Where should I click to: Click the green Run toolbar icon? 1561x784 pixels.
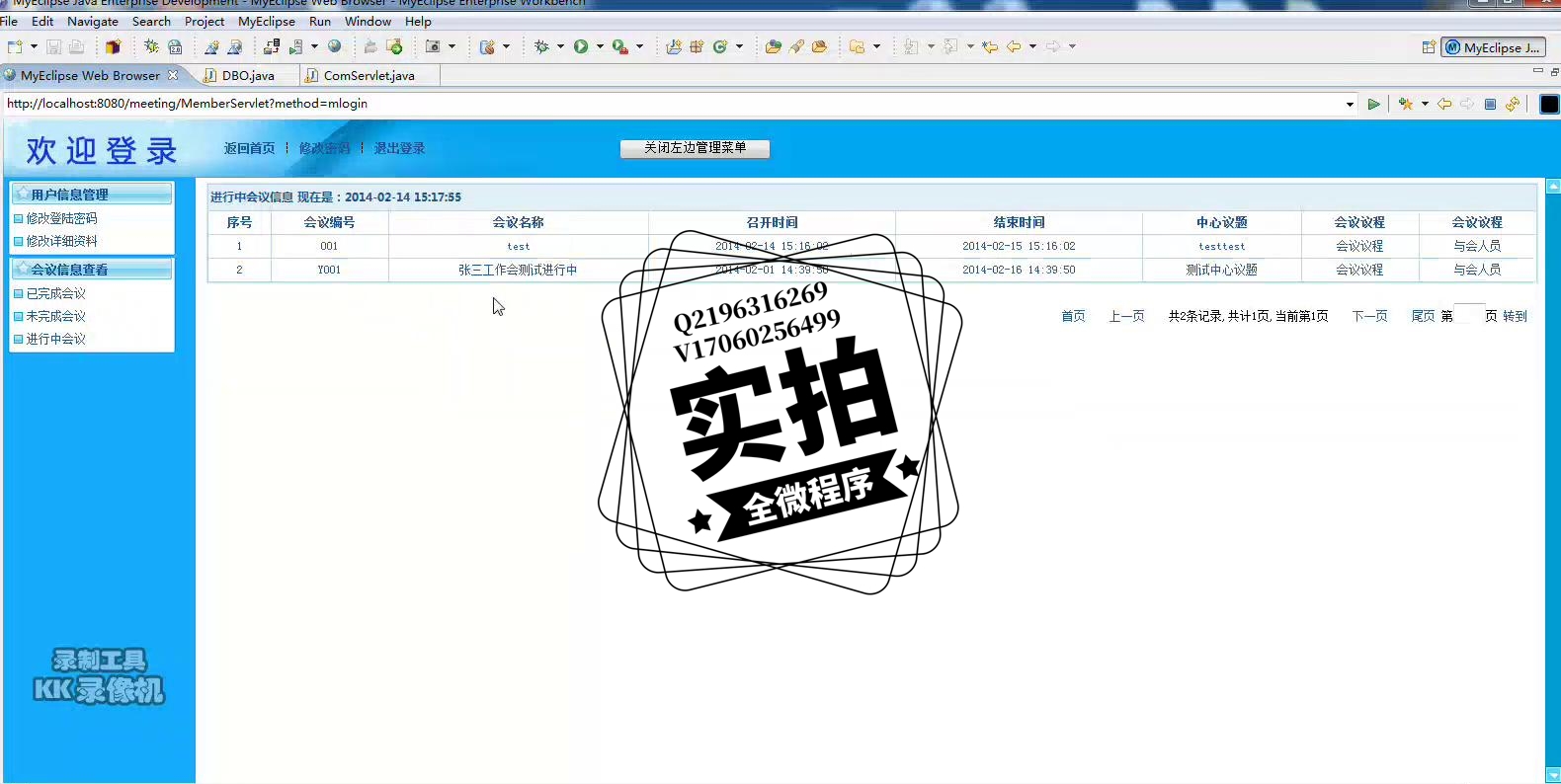pyautogui.click(x=581, y=46)
